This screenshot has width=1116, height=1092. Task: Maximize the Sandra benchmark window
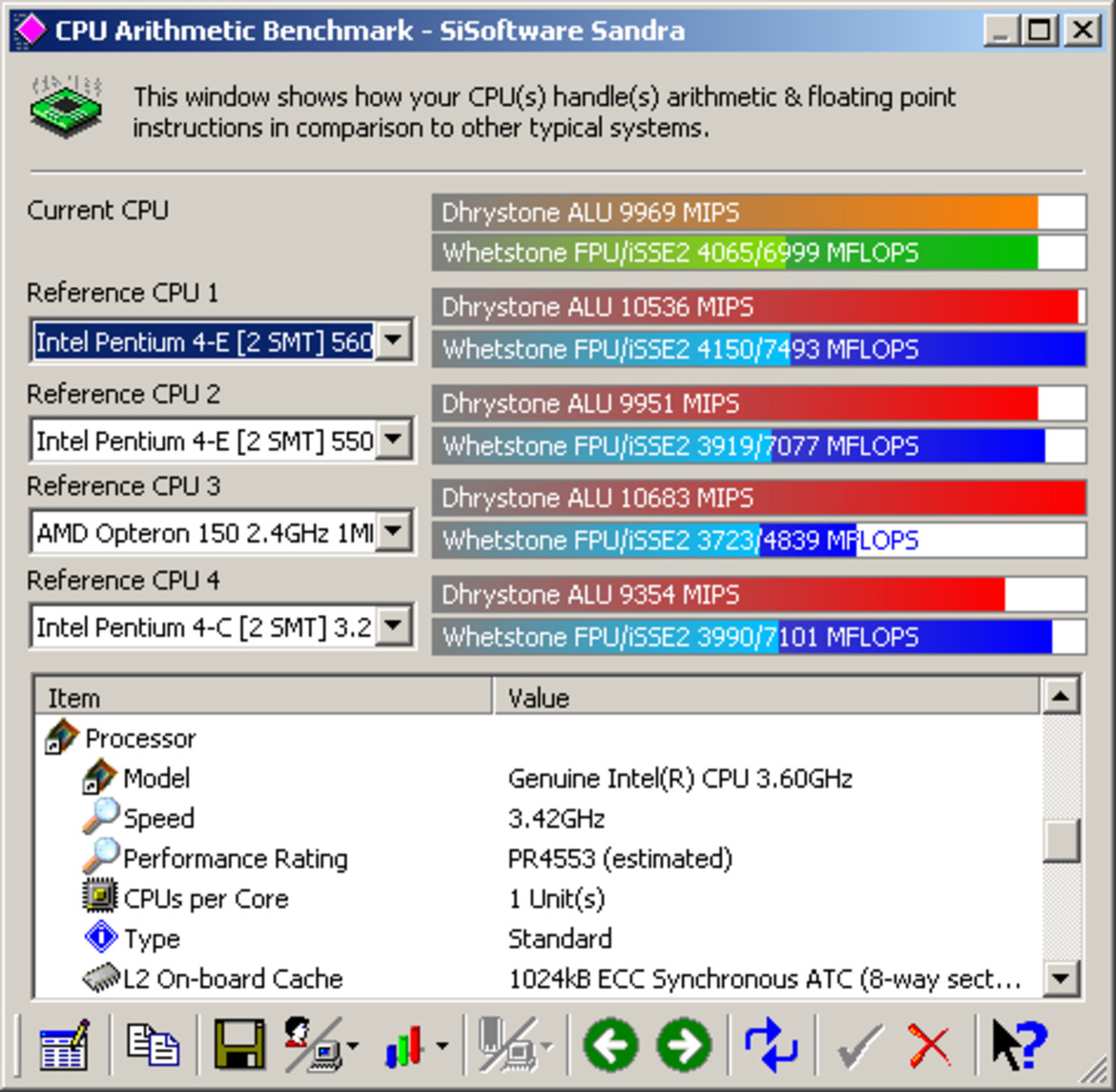(1039, 31)
